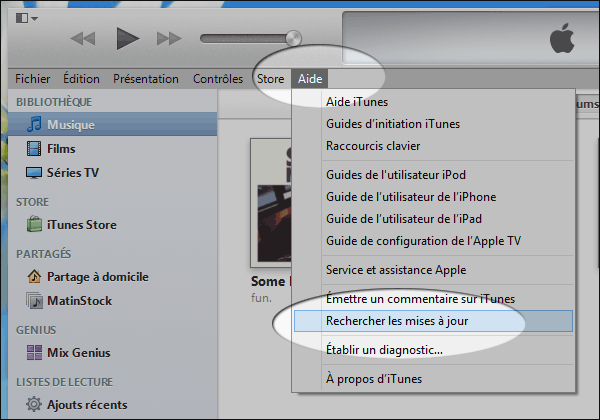The height and width of the screenshot is (420, 600).
Task: Click the Musique note icon
Action: click(34, 124)
